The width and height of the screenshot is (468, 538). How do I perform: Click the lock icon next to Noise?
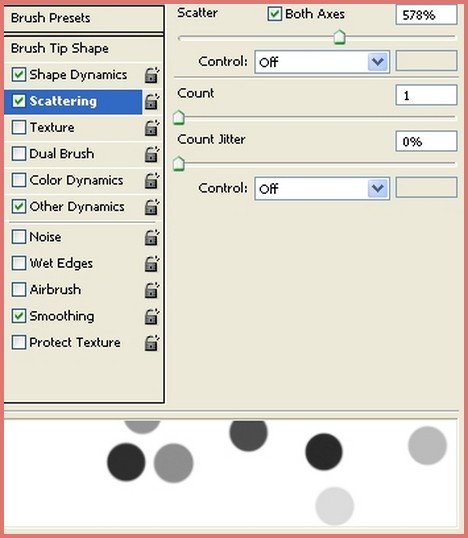(151, 237)
